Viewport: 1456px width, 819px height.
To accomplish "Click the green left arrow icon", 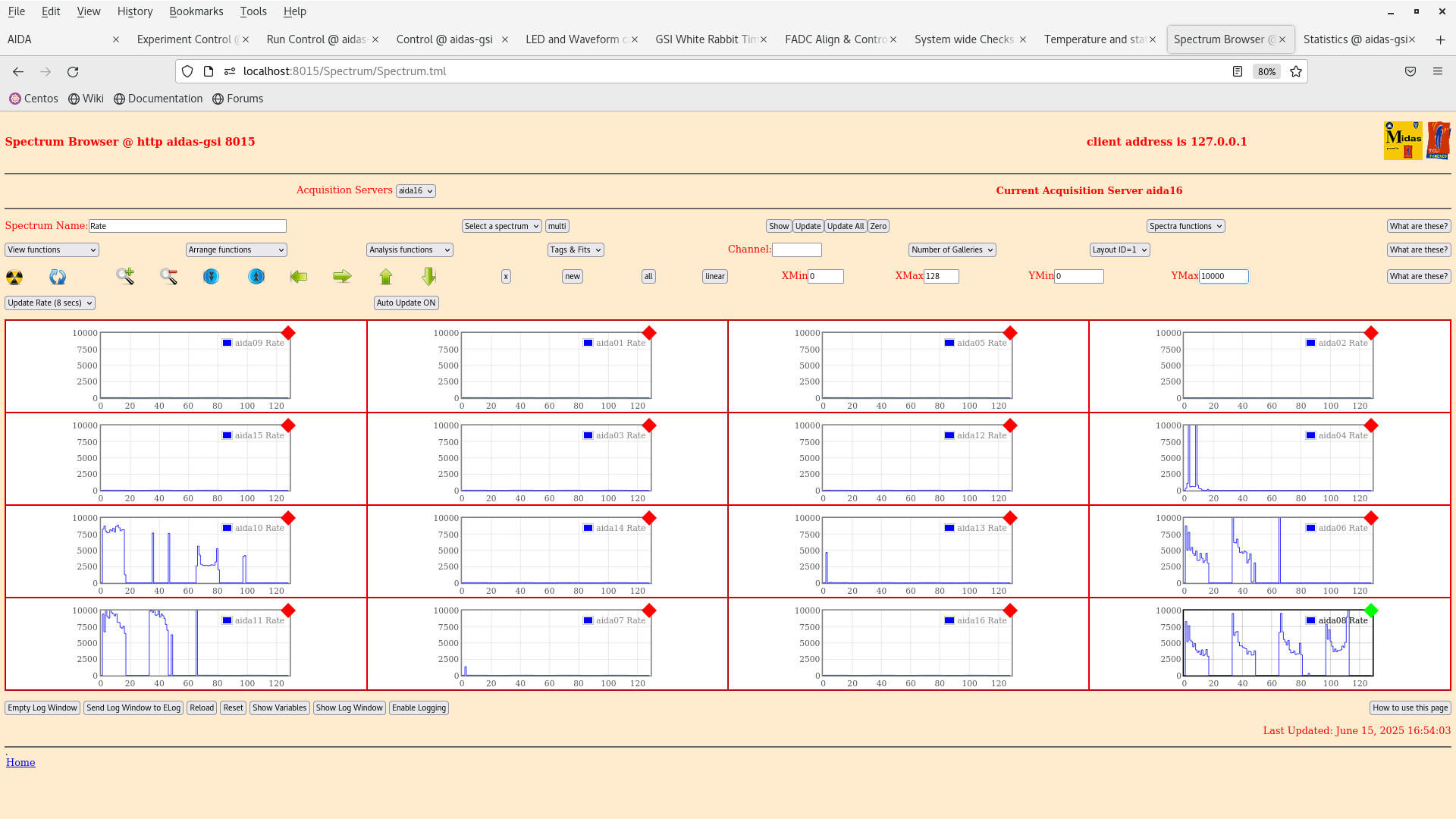I will pos(299,277).
